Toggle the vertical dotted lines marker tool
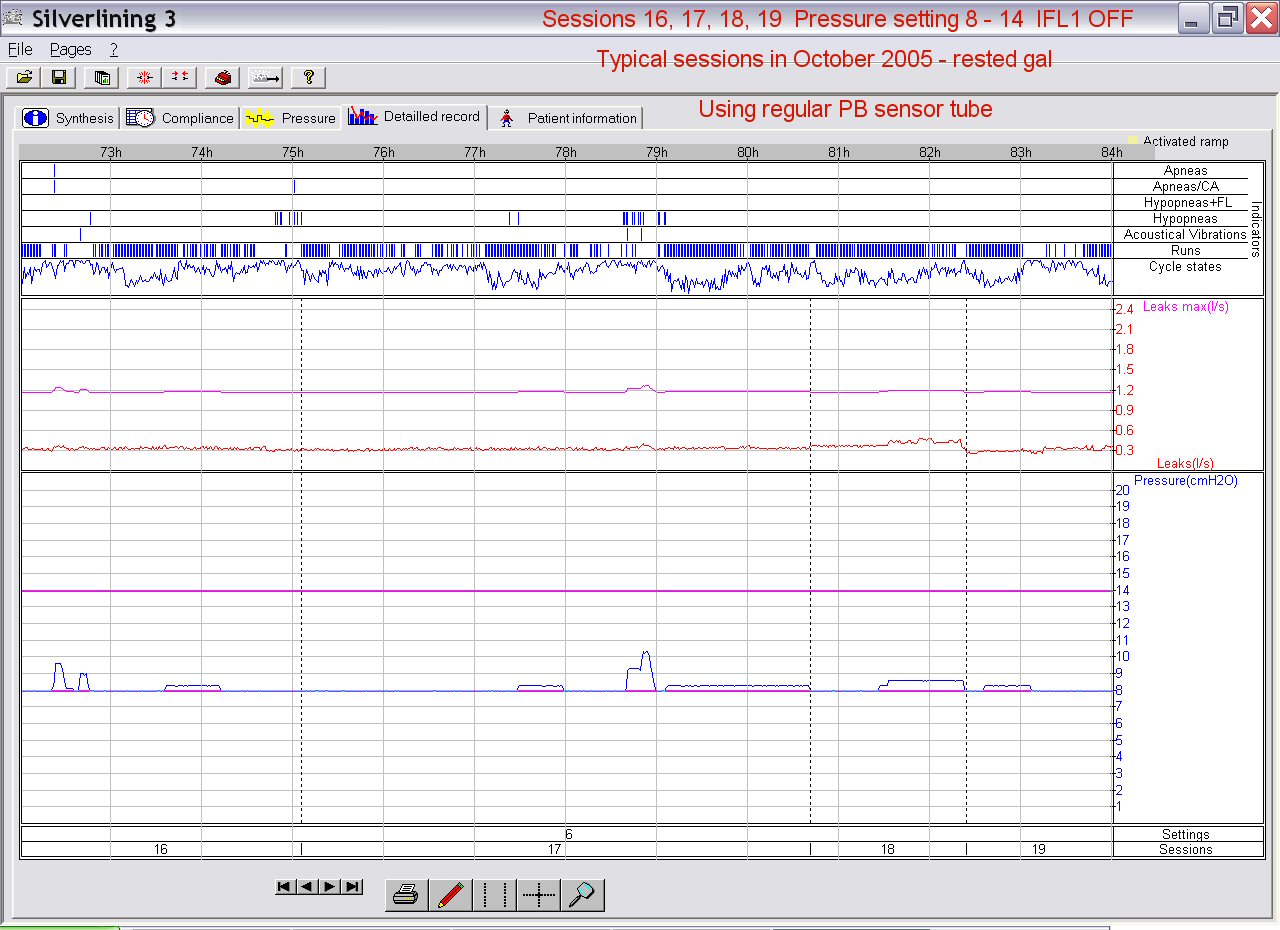The height and width of the screenshot is (930, 1280). tap(495, 894)
